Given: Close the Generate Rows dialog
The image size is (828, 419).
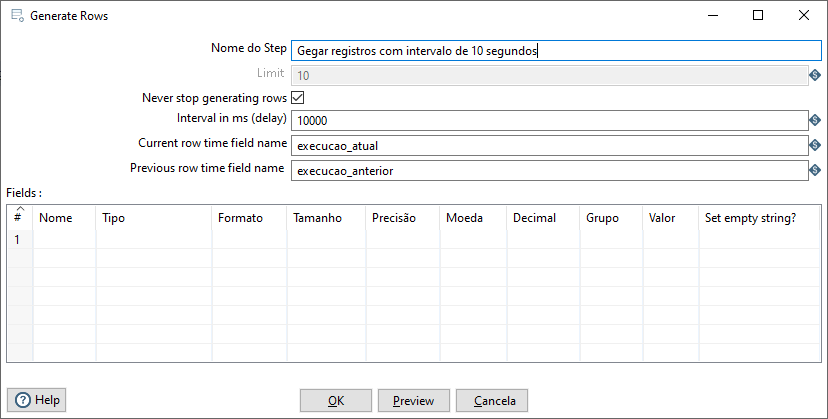Looking at the screenshot, I should (804, 15).
